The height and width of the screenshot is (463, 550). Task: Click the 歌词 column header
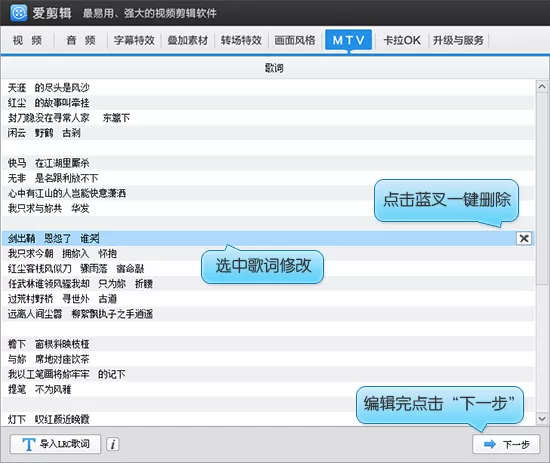[274, 68]
